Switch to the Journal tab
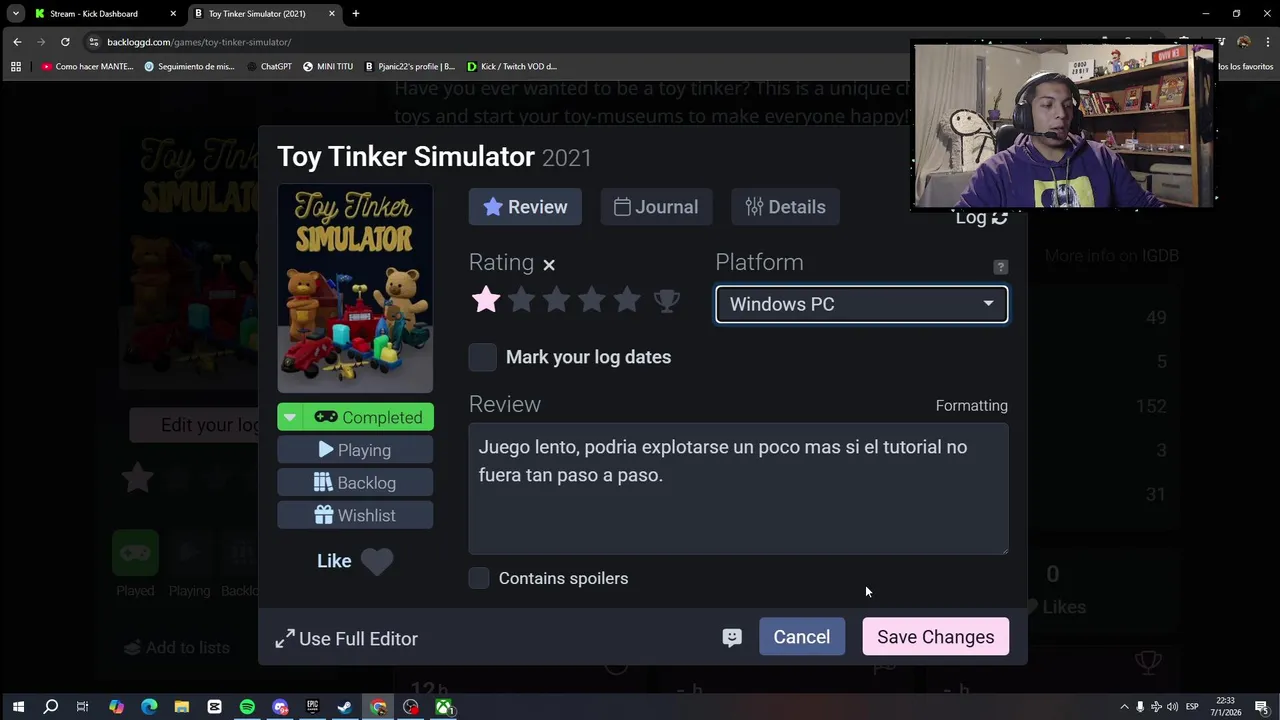 coord(656,207)
